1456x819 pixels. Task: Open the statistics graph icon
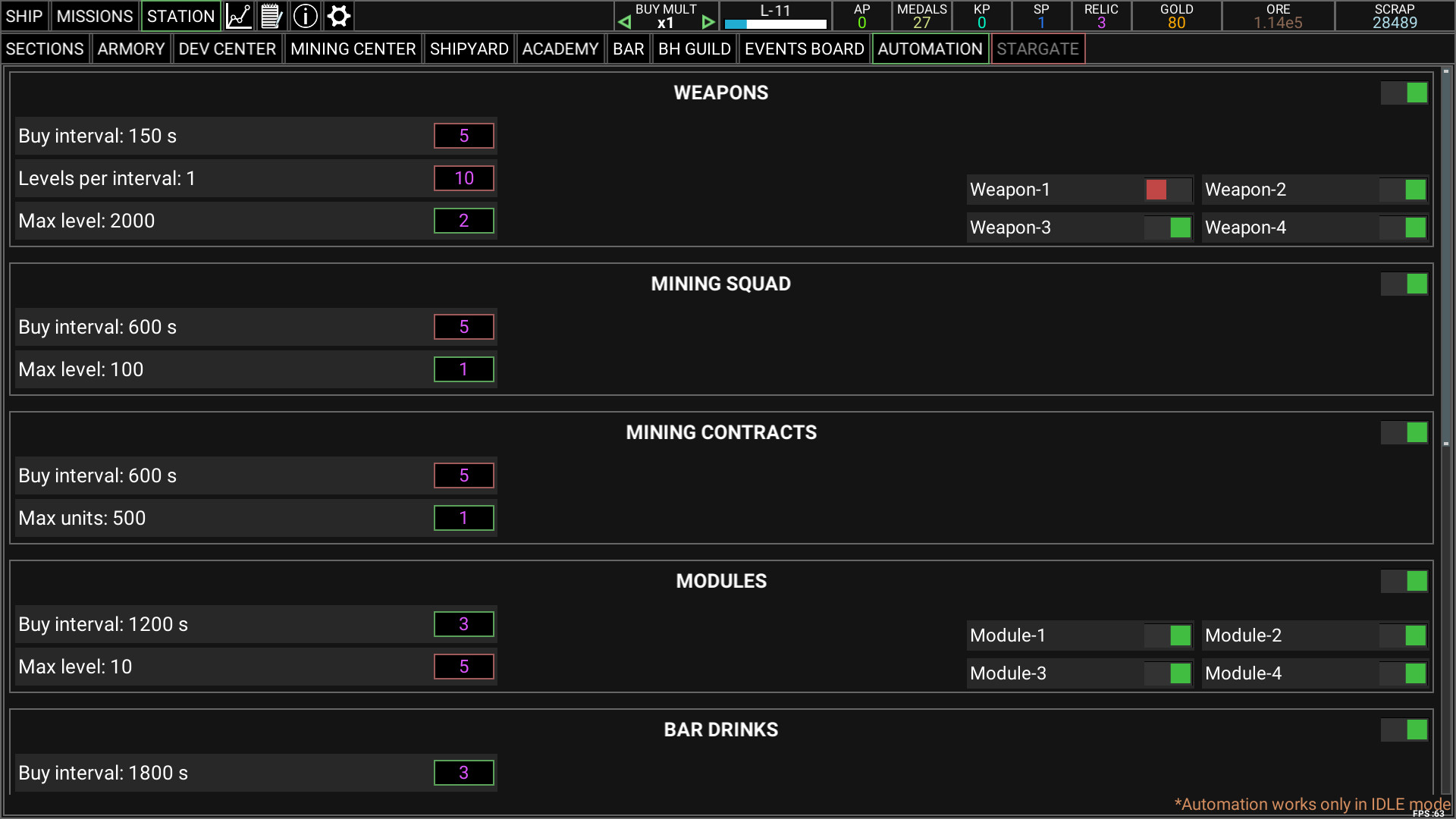click(238, 16)
